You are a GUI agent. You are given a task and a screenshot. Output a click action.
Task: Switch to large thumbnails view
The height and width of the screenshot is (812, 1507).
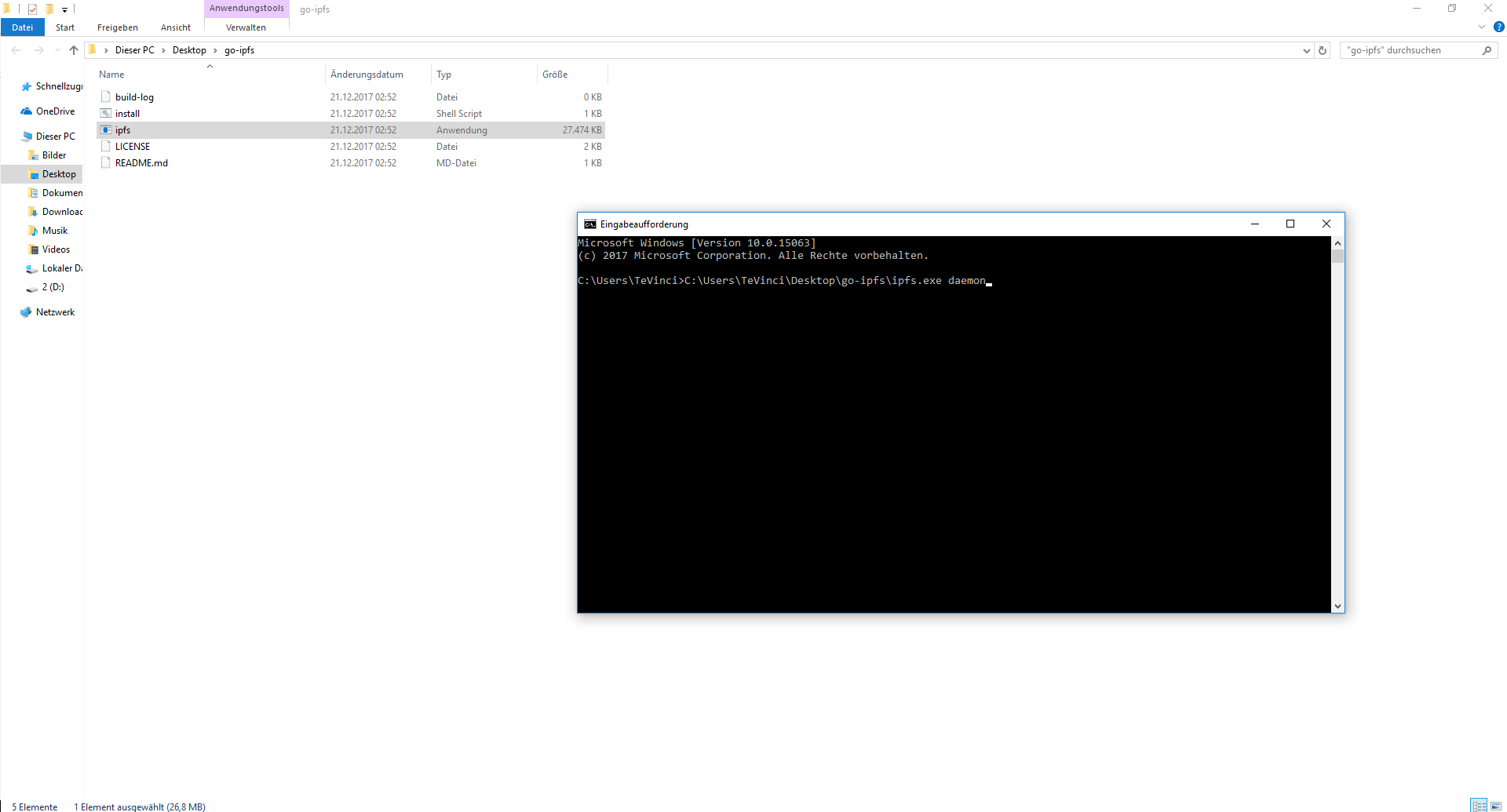(1496, 805)
